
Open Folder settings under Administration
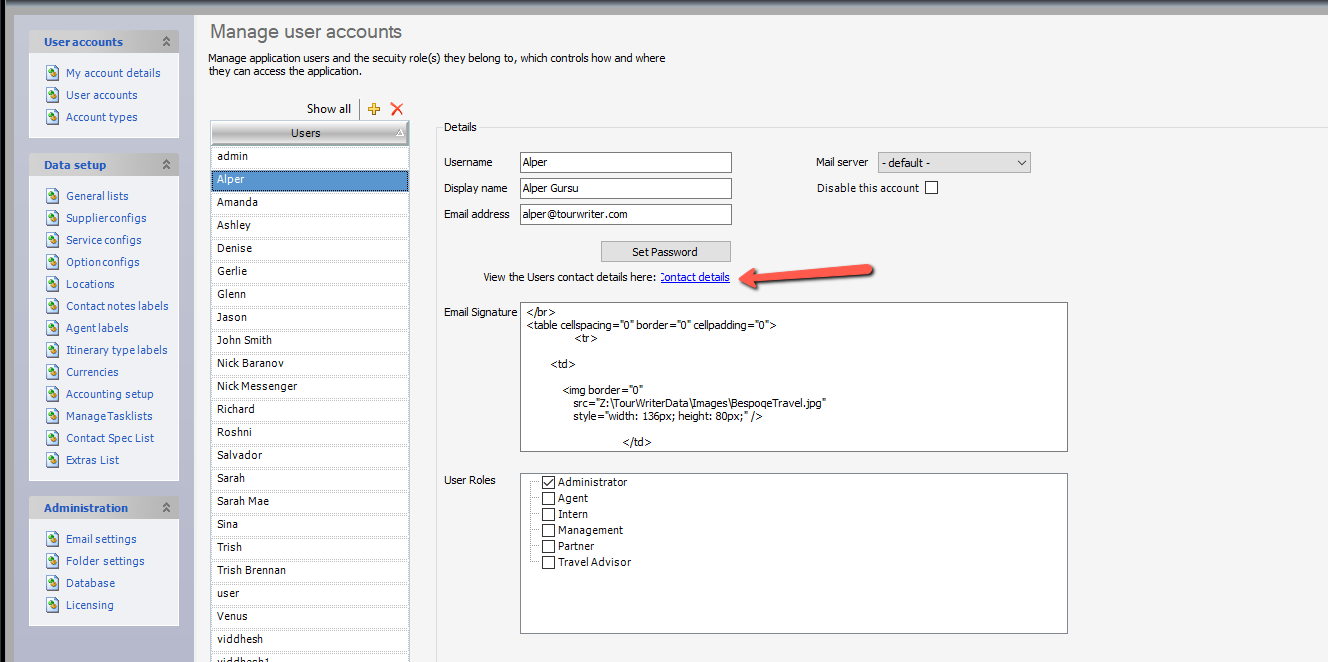pyautogui.click(x=105, y=561)
